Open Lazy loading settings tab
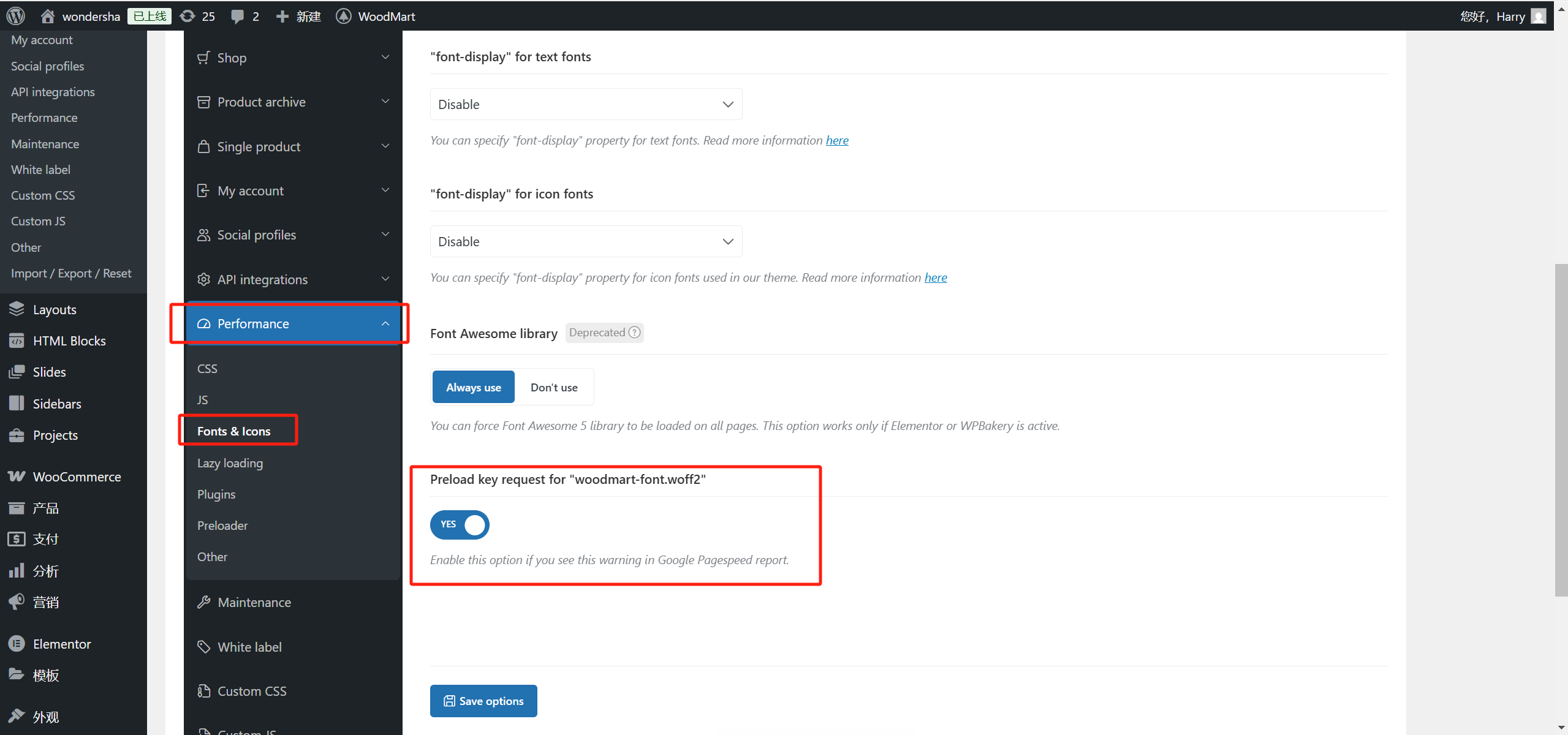 (x=230, y=463)
